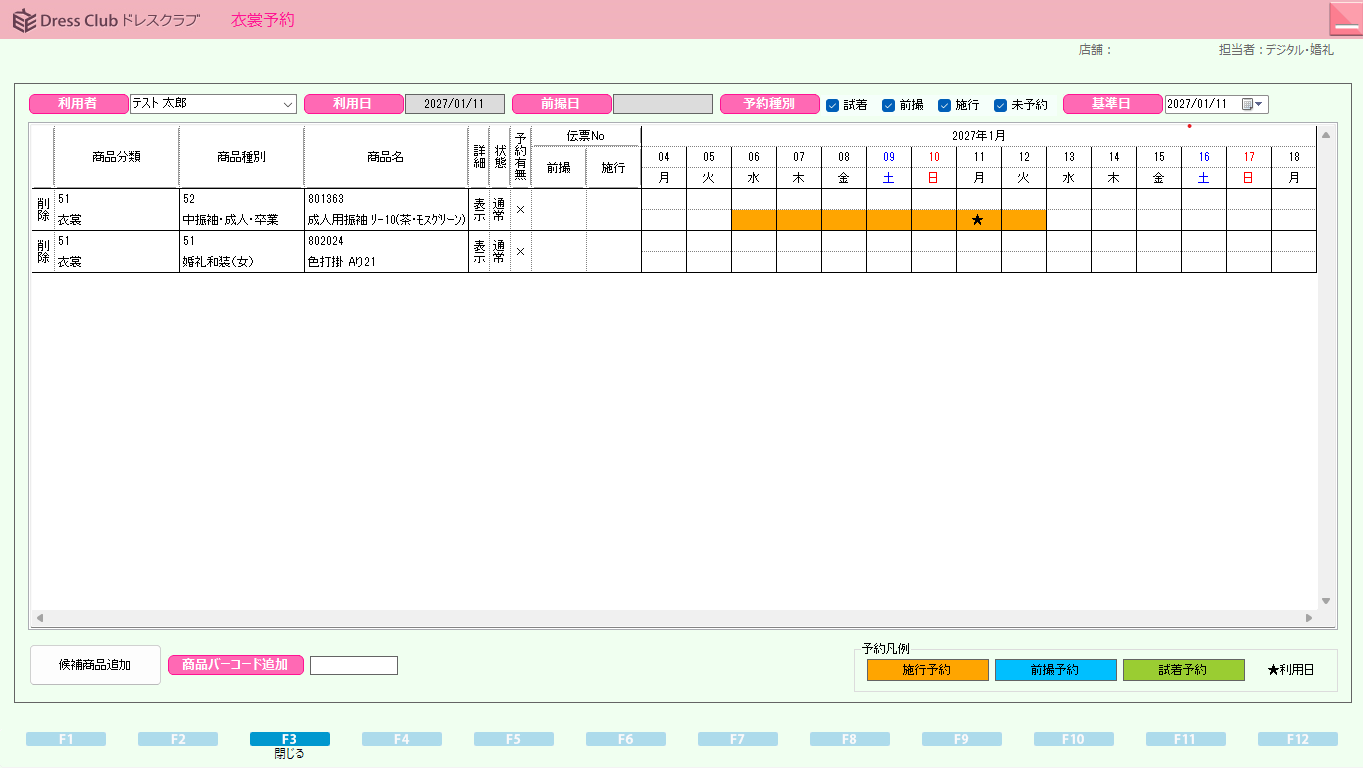Screen dimensions: 1363x768
Task: Click the 利用日 pink label
Action: [x=353, y=104]
